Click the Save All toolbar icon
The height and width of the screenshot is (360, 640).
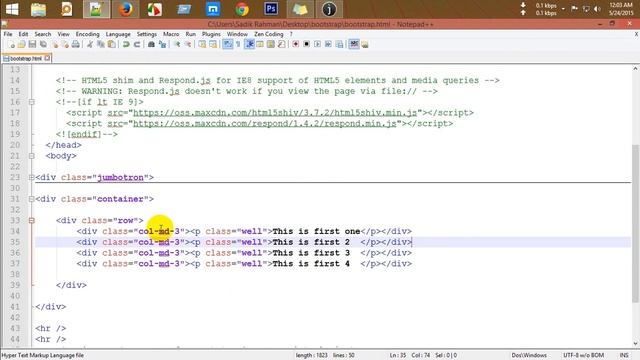coord(43,44)
